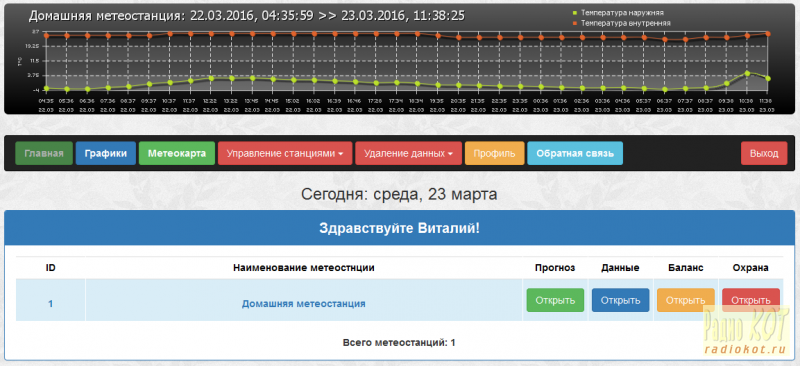Screen dimensions: 800x366
Task: Click the peak green point at 10:38
Action: point(747,73)
